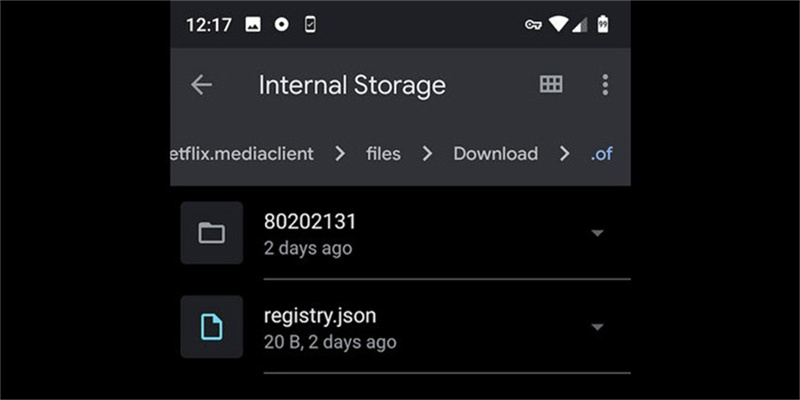
Task: Expand the dropdown arrow for registry.json
Action: [597, 327]
